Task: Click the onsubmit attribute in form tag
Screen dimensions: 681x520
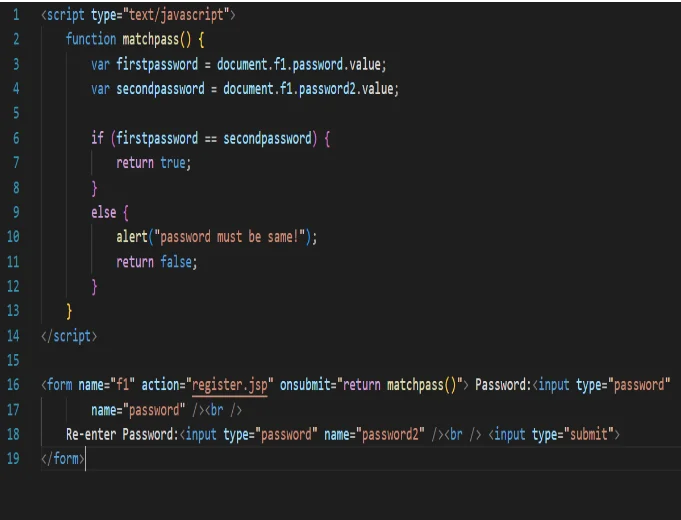Action: tap(306, 385)
